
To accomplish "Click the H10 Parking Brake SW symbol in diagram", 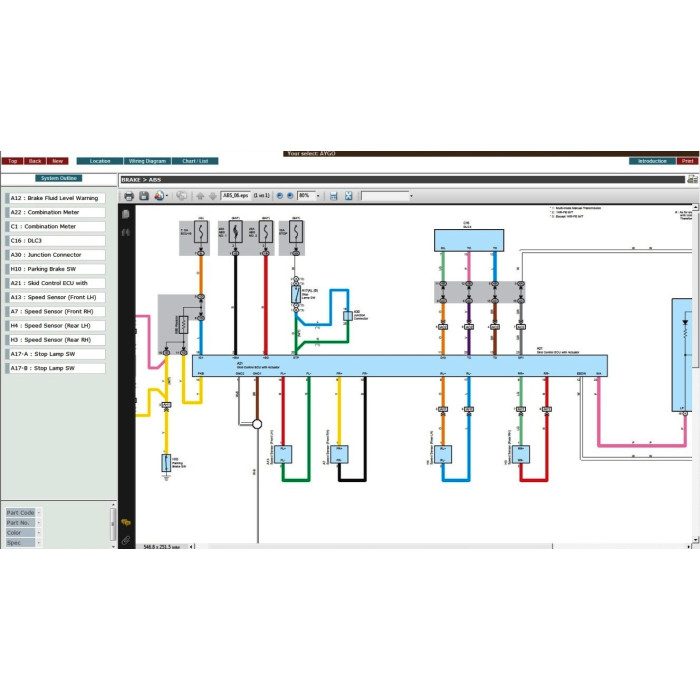I will point(166,463).
